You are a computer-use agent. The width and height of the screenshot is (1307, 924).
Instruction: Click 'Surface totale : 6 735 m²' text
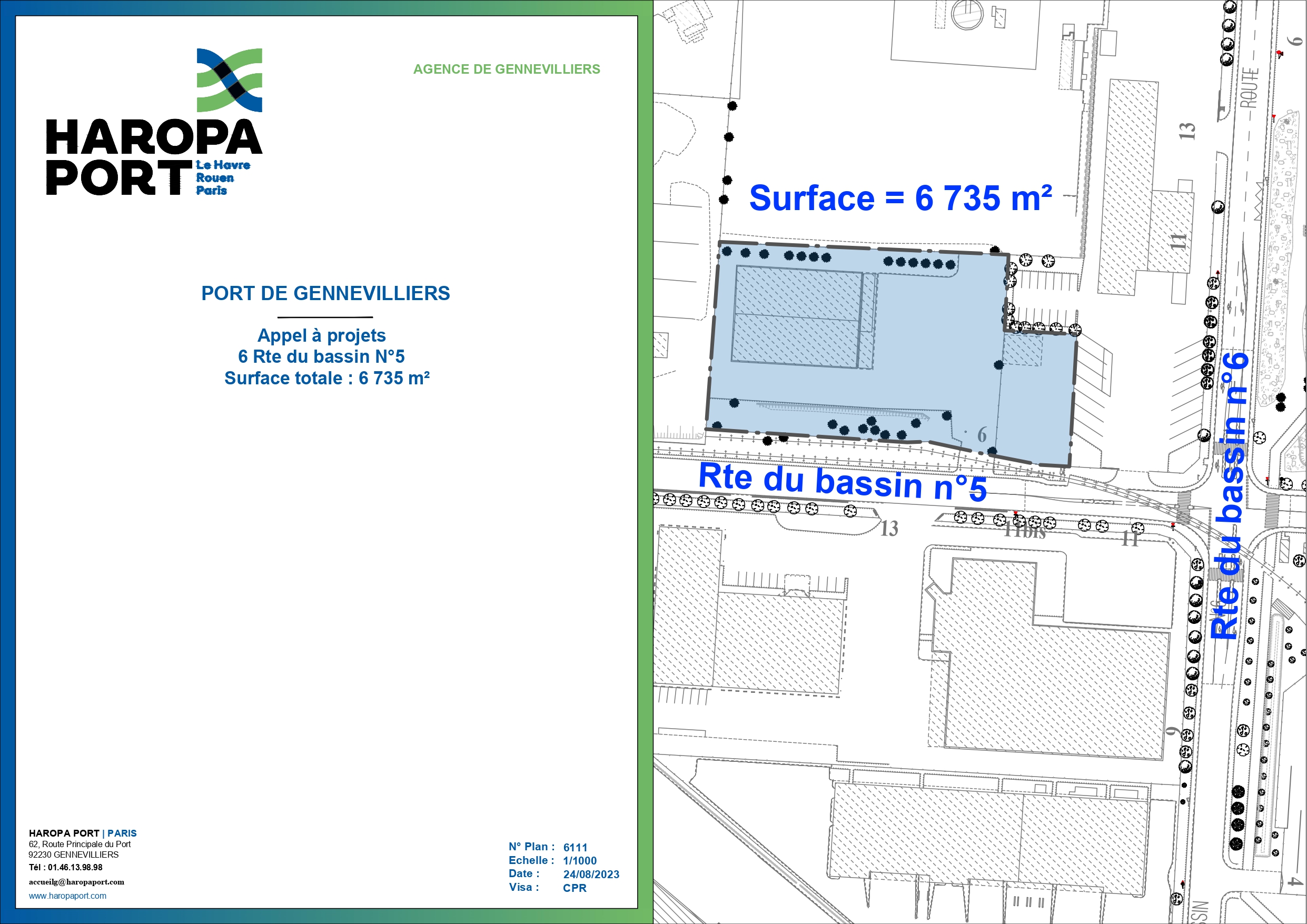(326, 378)
